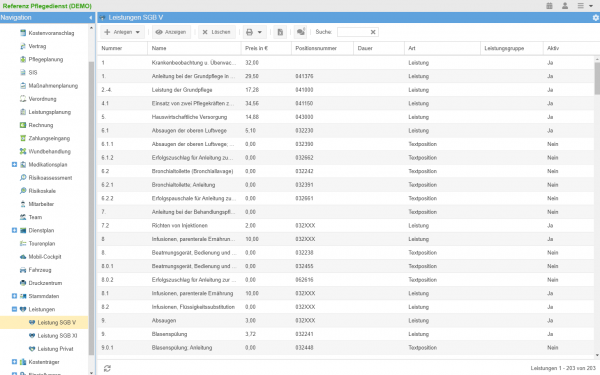Screen dimensions: 600x375
Task: Select Leistung SGB V tree item
Action: (x=44, y=323)
